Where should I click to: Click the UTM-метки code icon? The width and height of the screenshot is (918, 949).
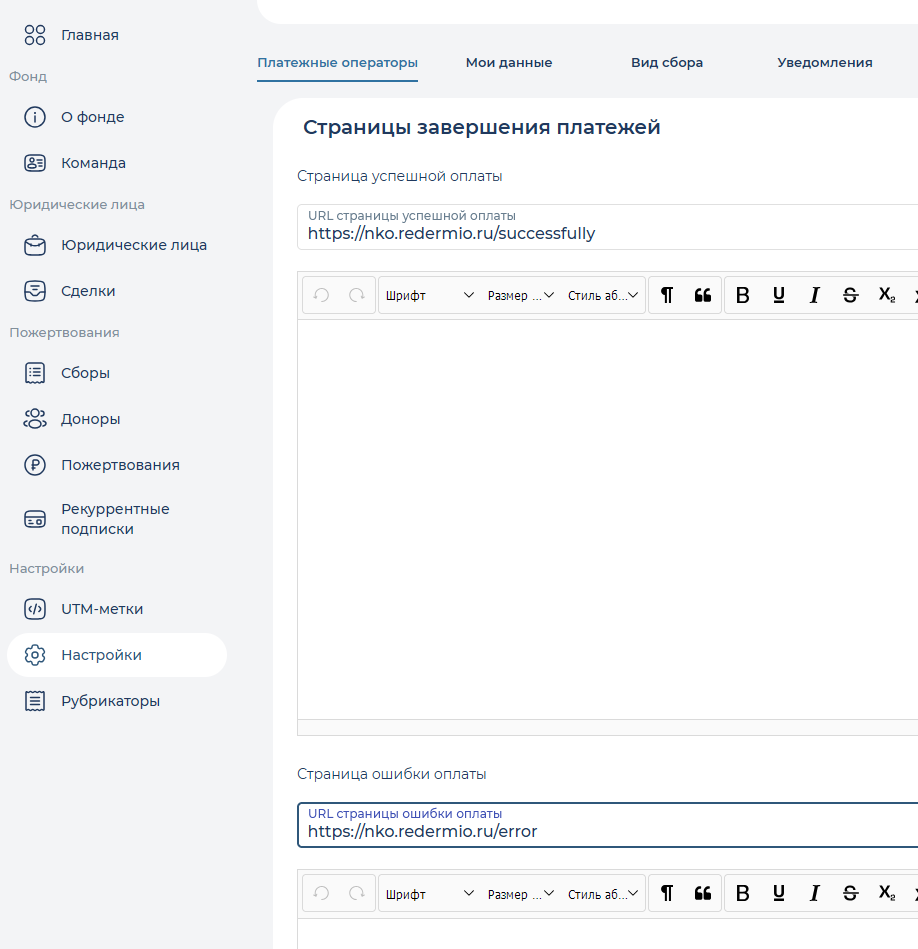(34, 609)
